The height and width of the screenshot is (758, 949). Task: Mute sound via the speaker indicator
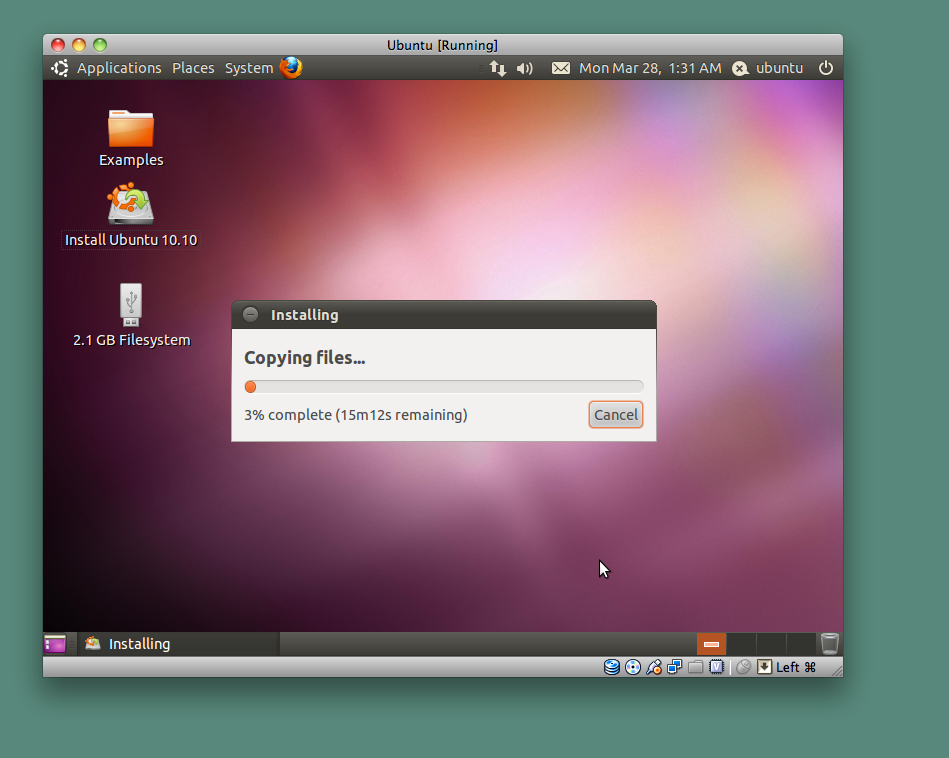click(x=524, y=68)
